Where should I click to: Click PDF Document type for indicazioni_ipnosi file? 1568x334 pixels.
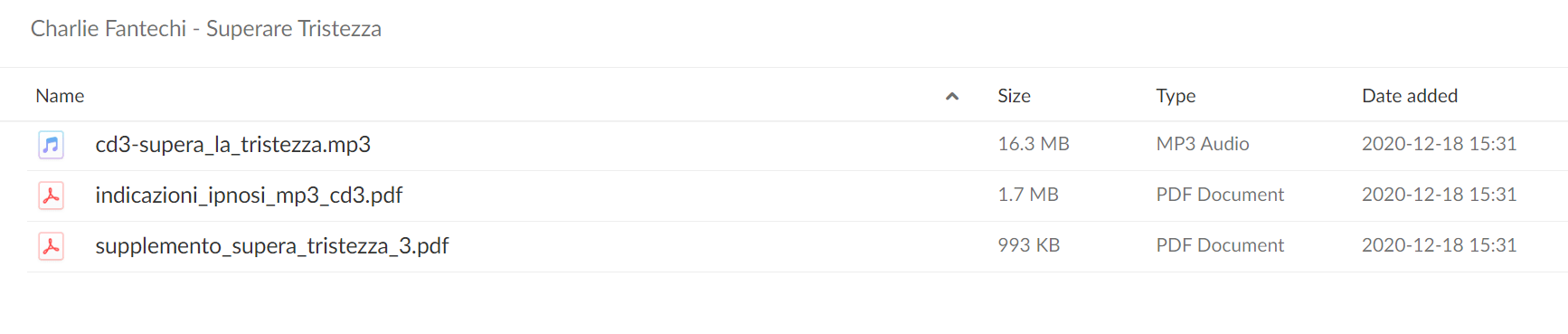[x=1220, y=195]
